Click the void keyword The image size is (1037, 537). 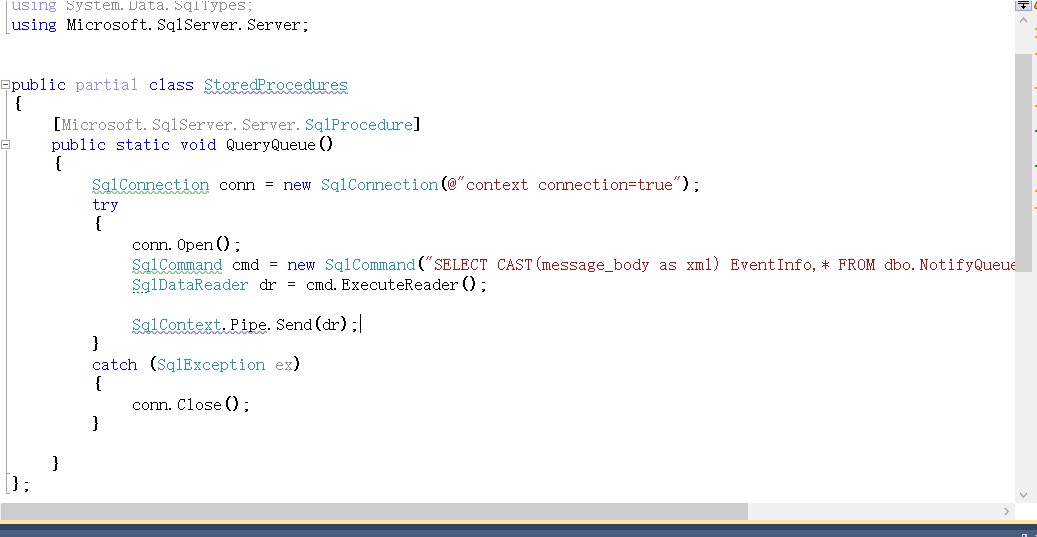[x=198, y=145]
